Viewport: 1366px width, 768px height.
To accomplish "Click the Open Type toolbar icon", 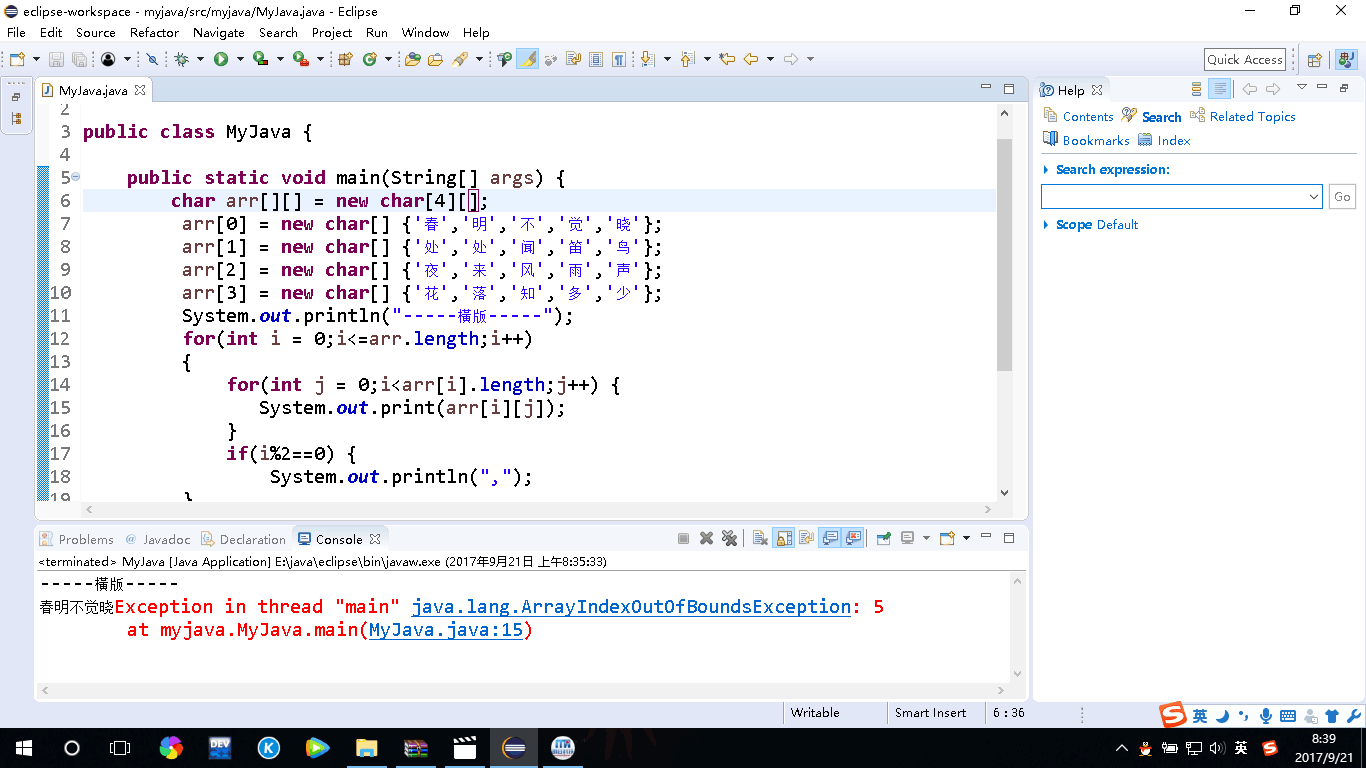I will [413, 59].
